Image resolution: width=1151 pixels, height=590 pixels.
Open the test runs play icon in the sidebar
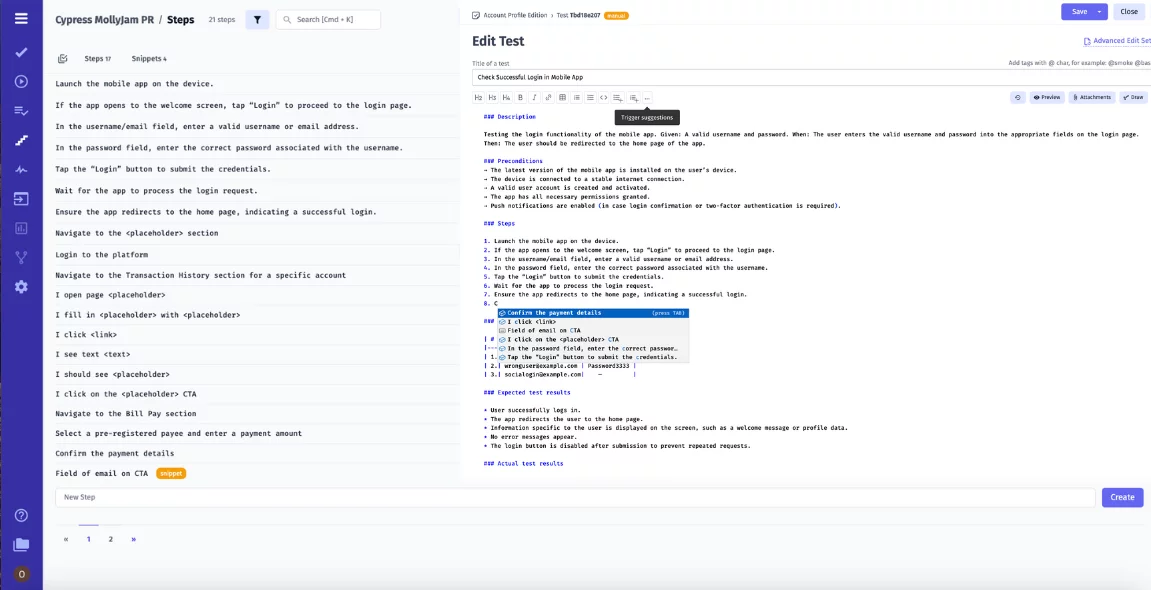[21, 81]
